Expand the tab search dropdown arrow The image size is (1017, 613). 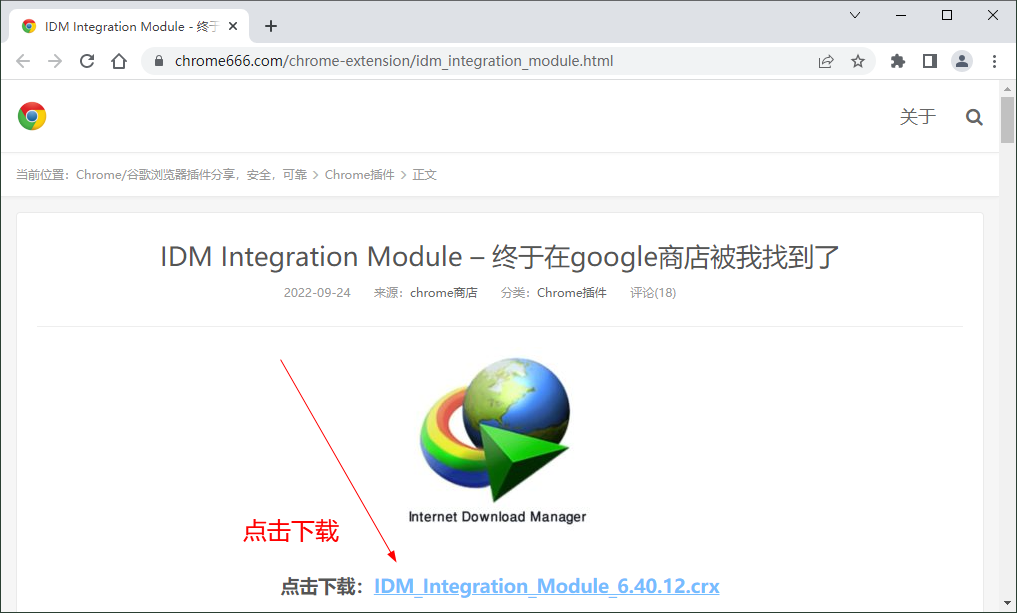855,15
